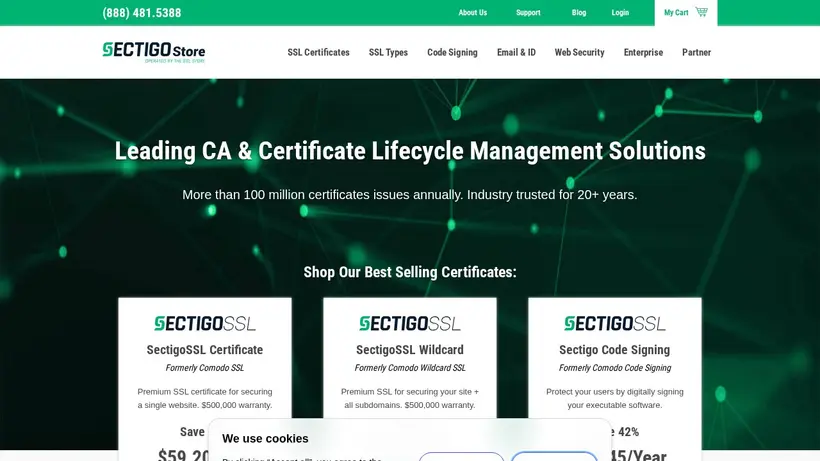Image resolution: width=820 pixels, height=461 pixels.
Task: Select the Enterprise menu item
Action: tap(643, 52)
